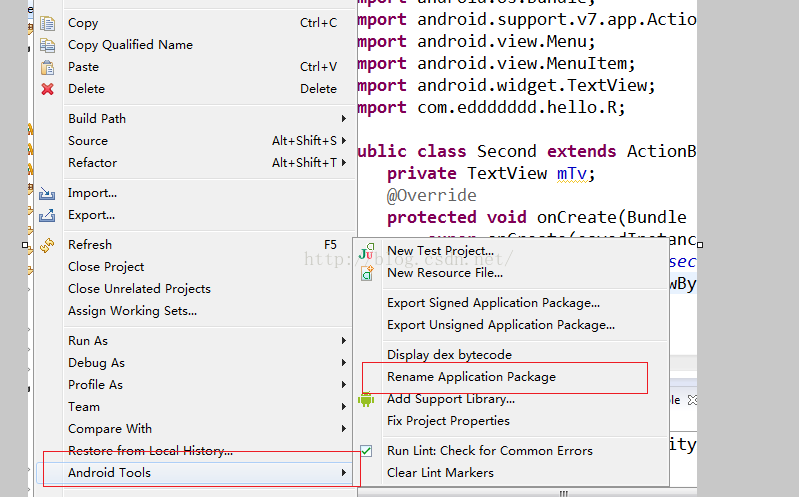Click the New Test Project JUnit icon
Viewport: 799px width, 497px height.
366,251
